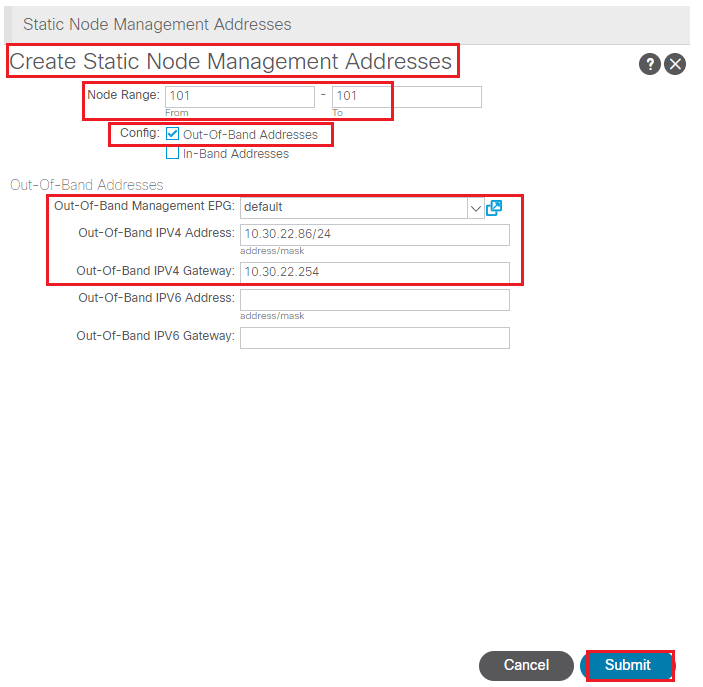
Task: Click the Cancel button
Action: [x=526, y=665]
